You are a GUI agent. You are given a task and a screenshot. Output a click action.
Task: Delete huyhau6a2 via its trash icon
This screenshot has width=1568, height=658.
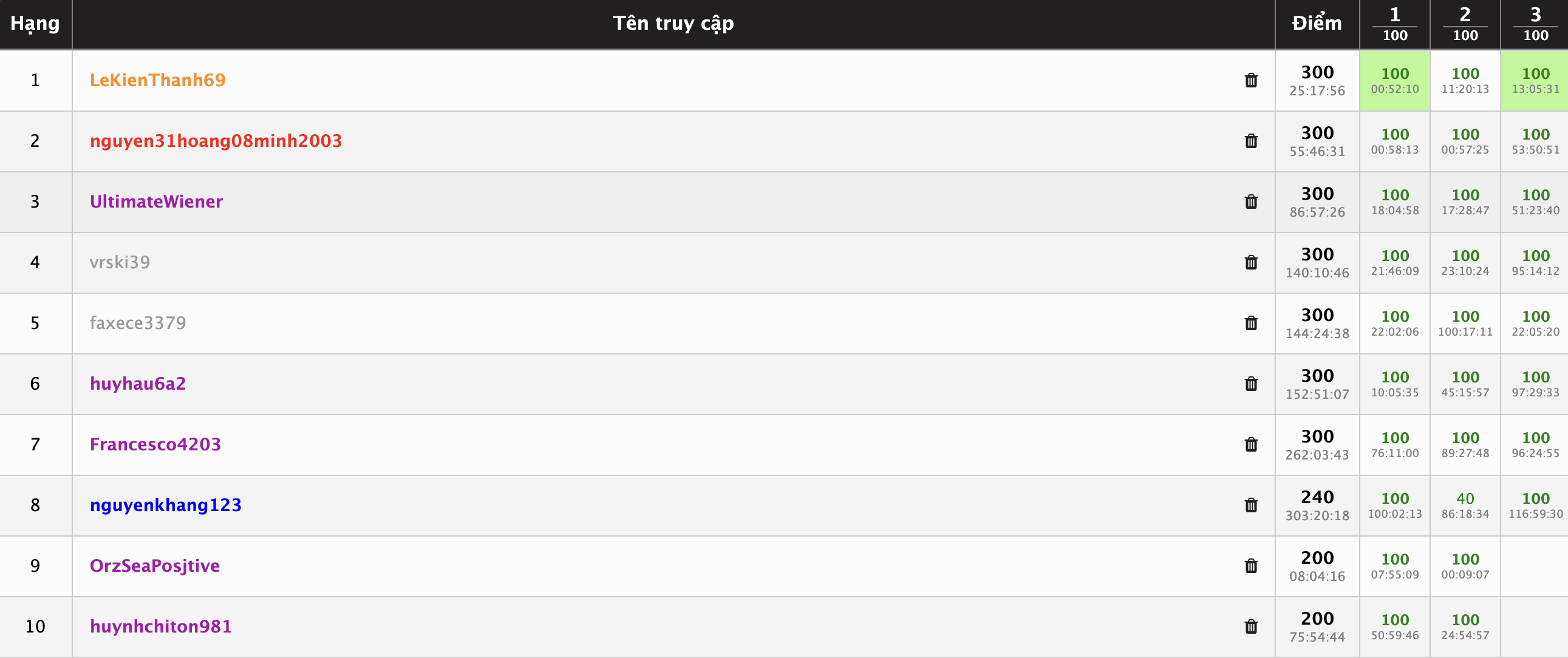coord(1251,384)
